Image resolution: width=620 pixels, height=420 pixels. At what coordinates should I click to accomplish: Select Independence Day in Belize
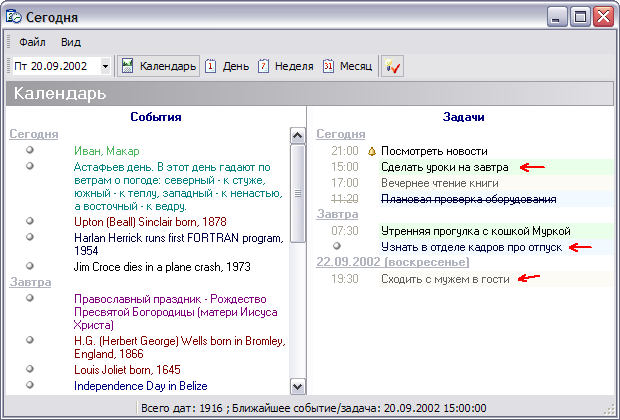coord(141,386)
